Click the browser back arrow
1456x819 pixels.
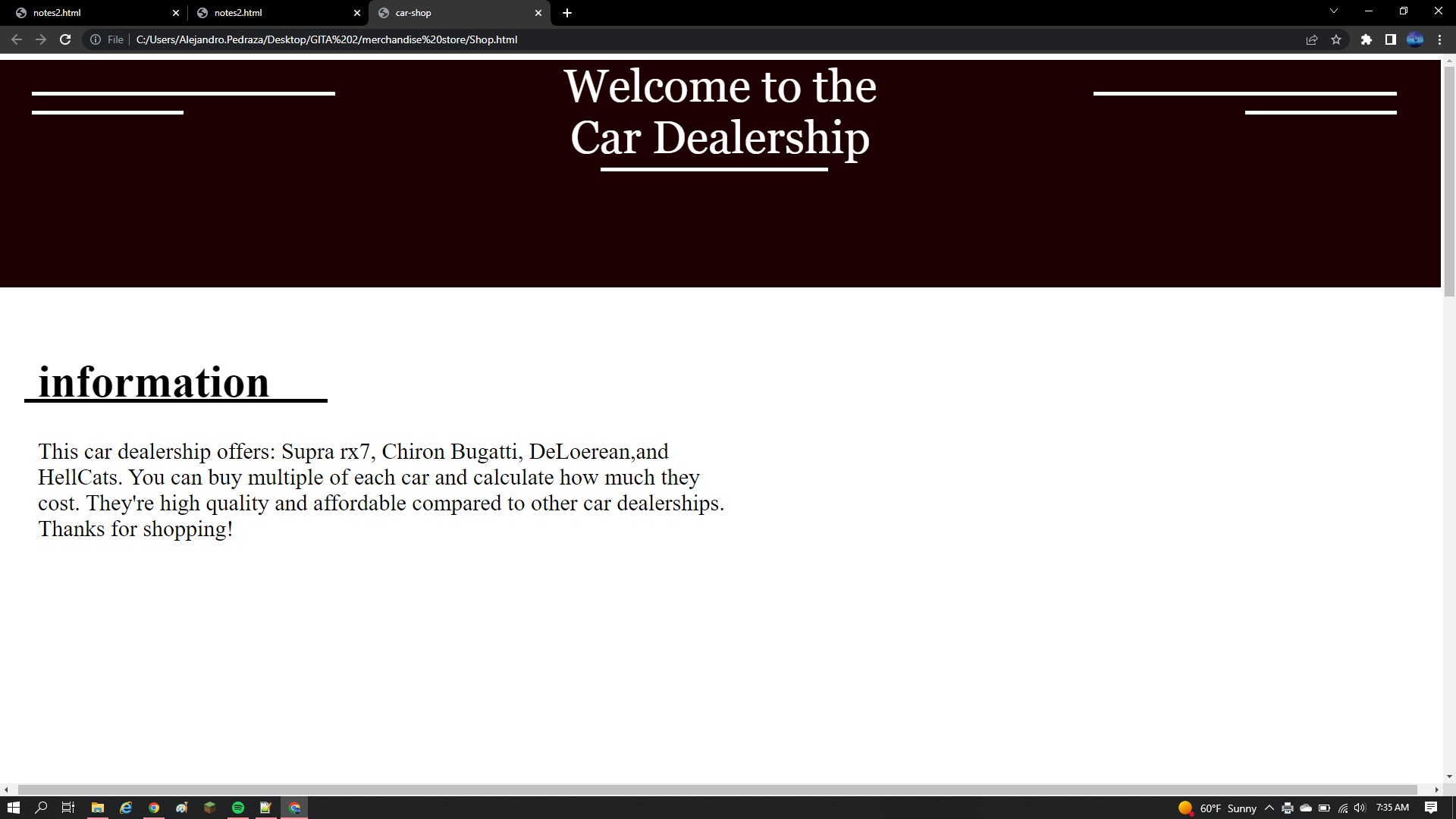(17, 39)
